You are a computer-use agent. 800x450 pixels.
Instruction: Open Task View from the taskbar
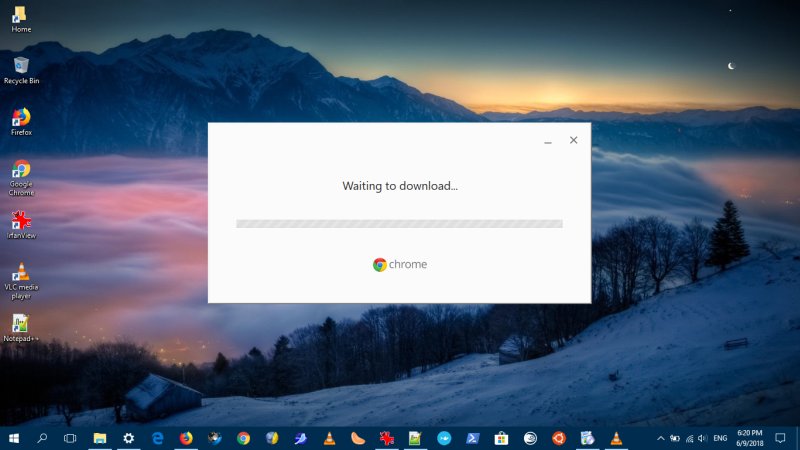tap(70, 438)
